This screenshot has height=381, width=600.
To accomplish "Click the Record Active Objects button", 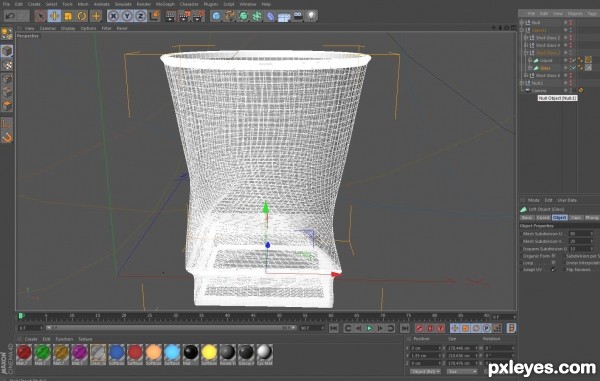I will point(419,328).
